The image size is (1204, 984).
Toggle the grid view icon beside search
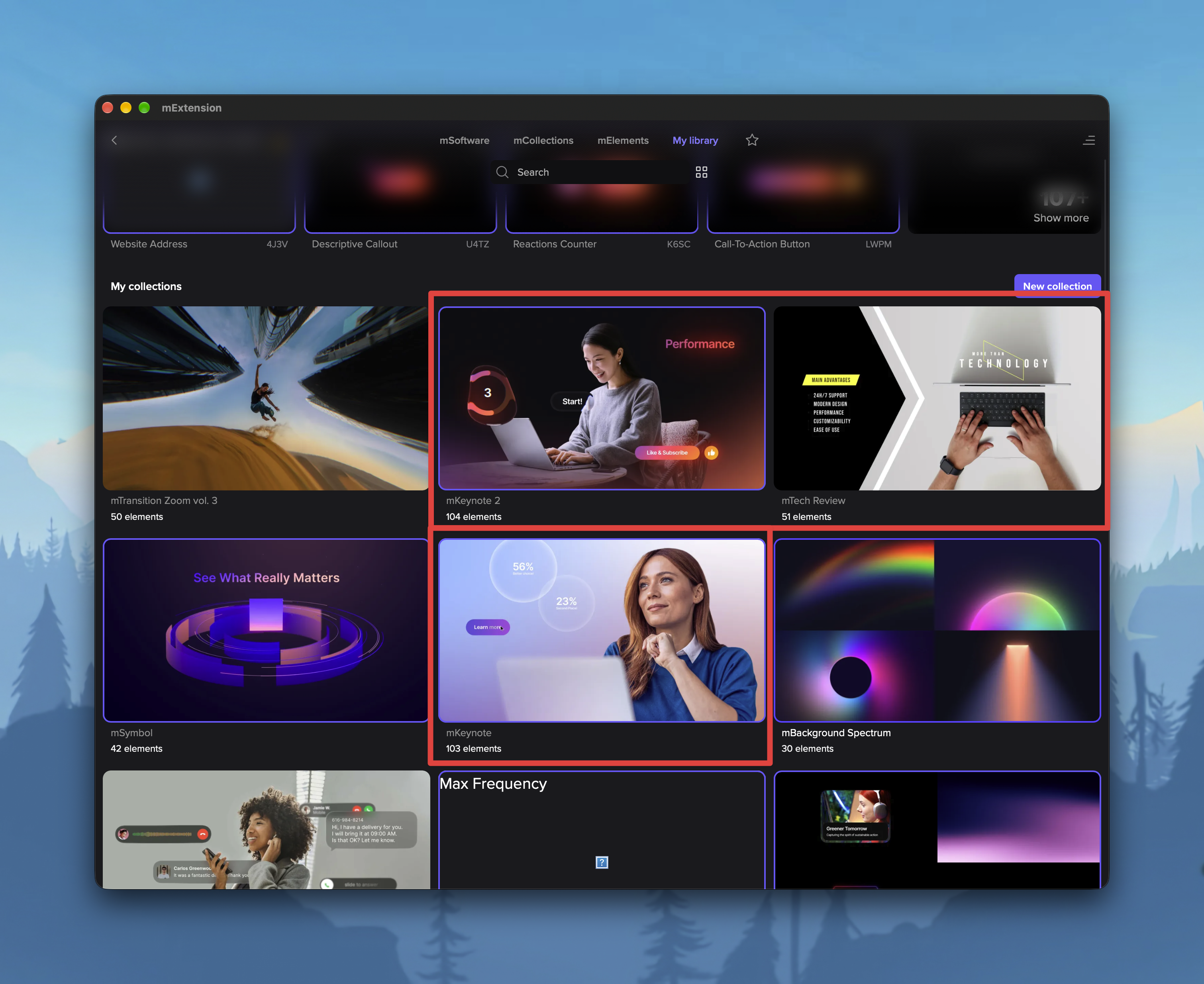tap(701, 172)
